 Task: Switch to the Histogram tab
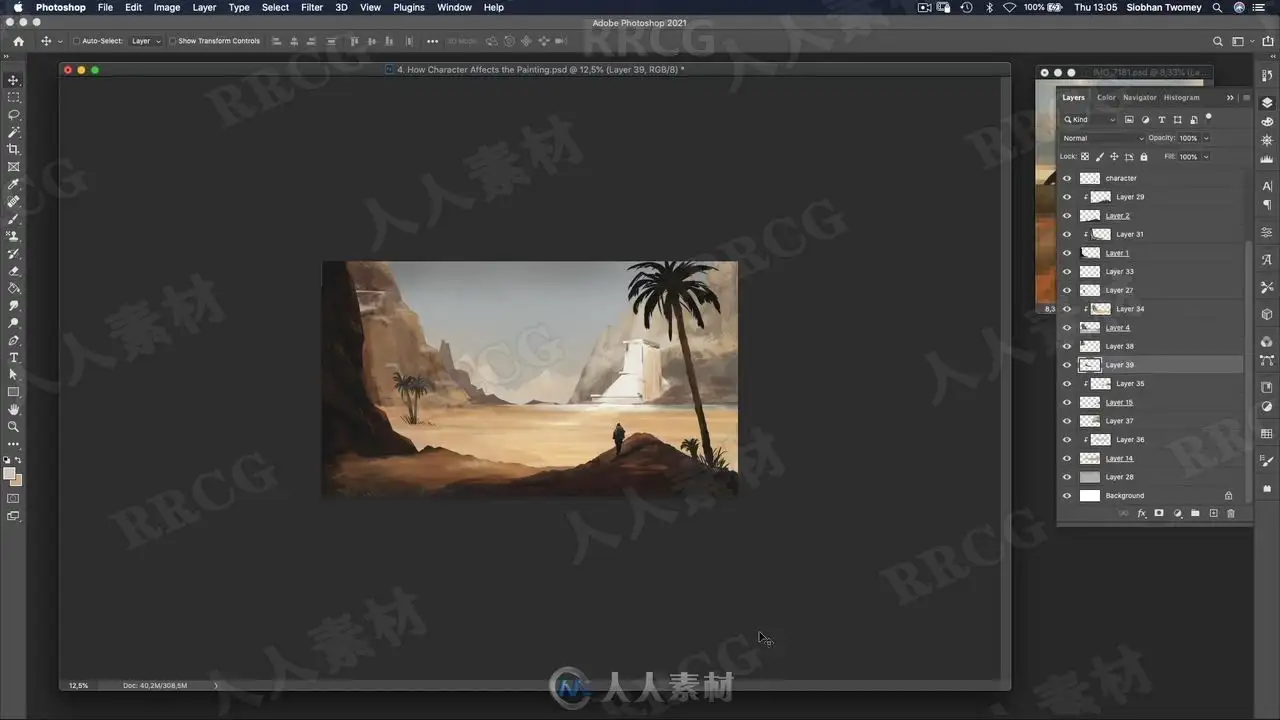coord(1181,98)
